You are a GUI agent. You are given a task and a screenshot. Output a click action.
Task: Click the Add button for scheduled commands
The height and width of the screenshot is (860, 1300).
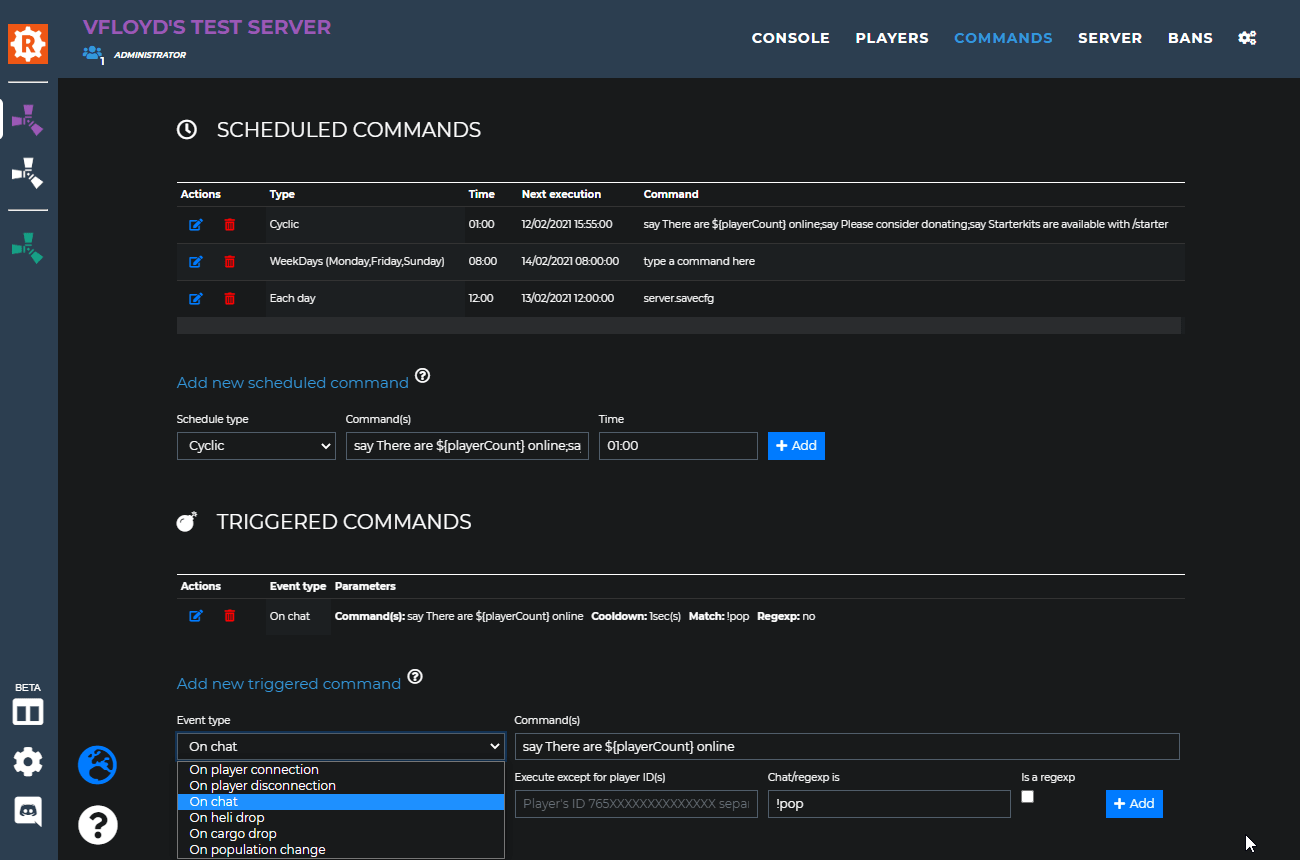click(796, 446)
